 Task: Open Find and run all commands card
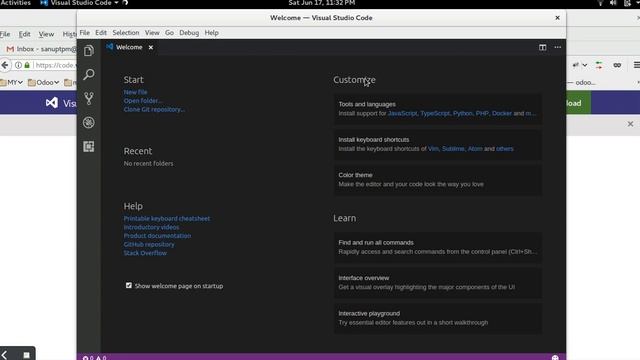438,247
